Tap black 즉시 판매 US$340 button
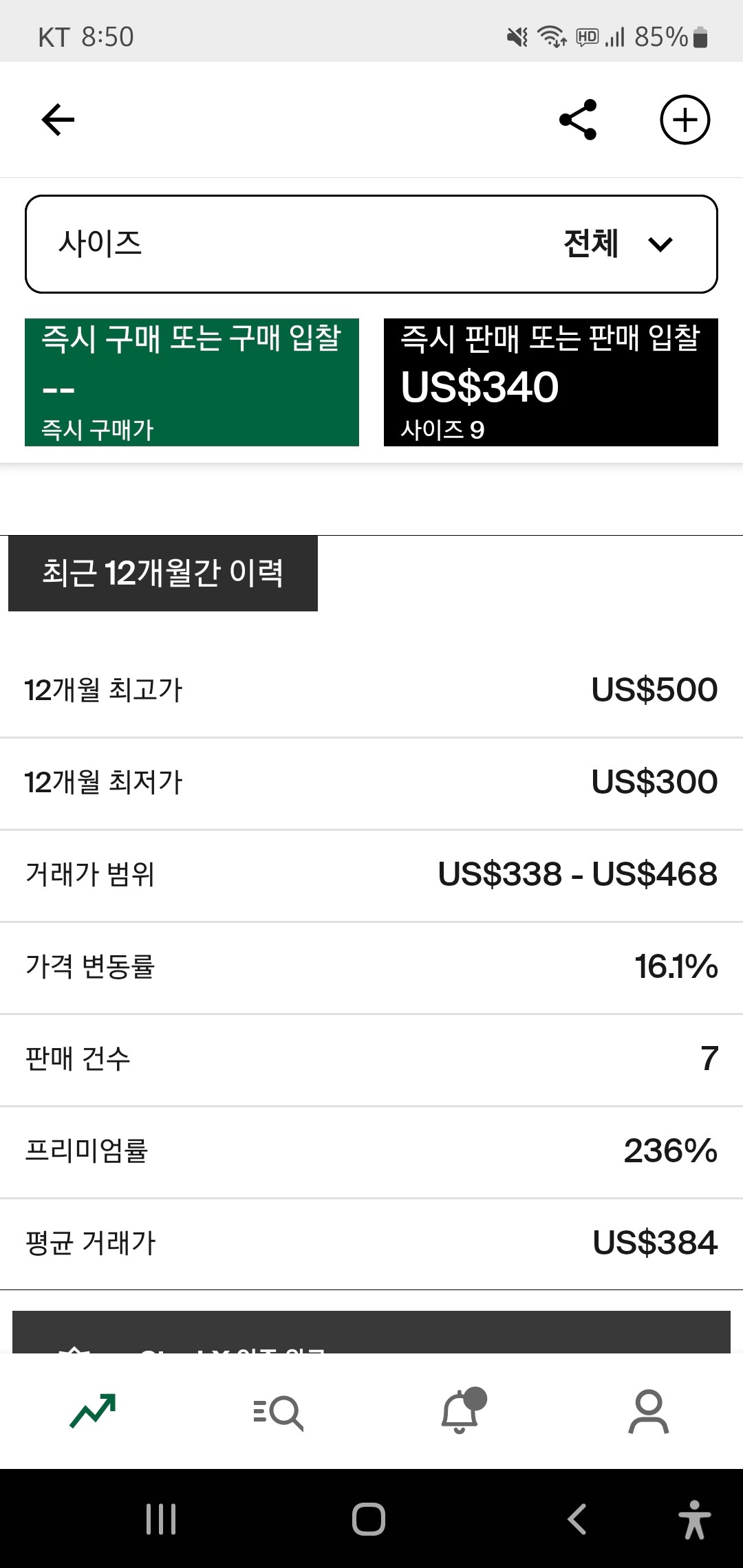 551,382
